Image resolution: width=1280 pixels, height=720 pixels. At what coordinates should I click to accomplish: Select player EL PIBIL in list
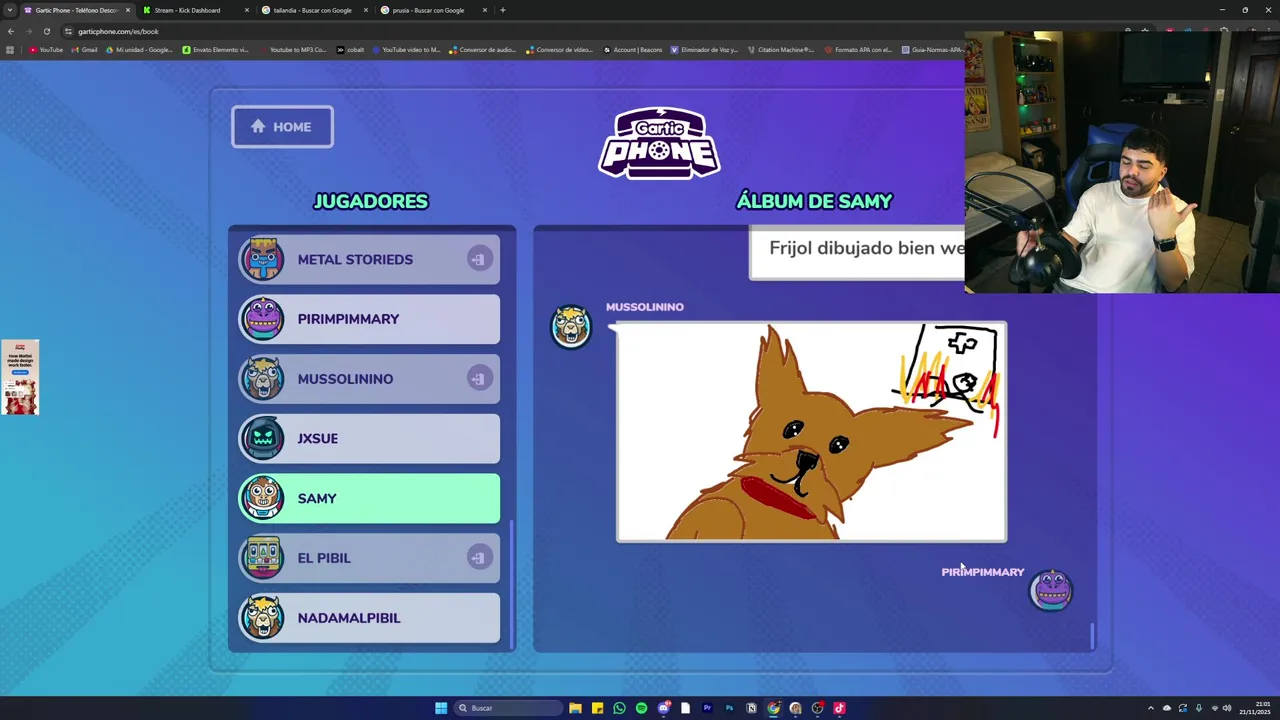369,558
